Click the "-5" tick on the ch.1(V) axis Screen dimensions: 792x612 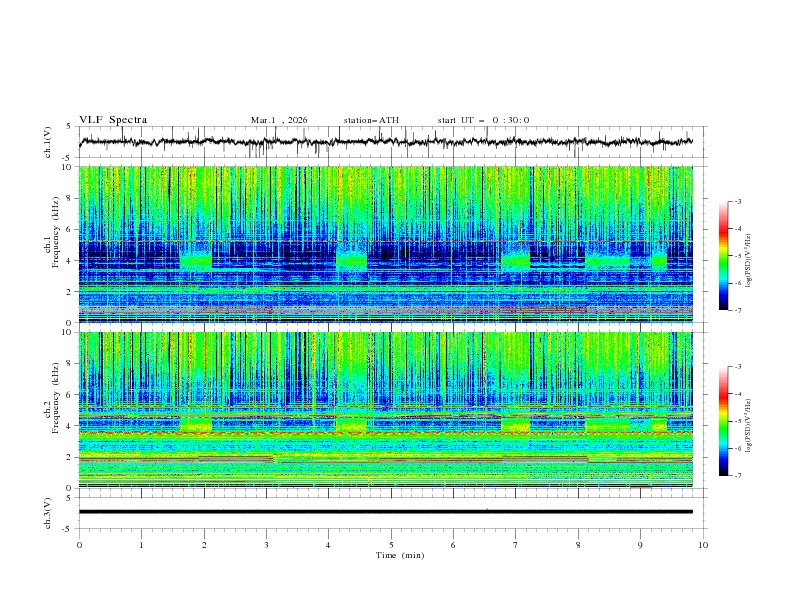(68, 158)
